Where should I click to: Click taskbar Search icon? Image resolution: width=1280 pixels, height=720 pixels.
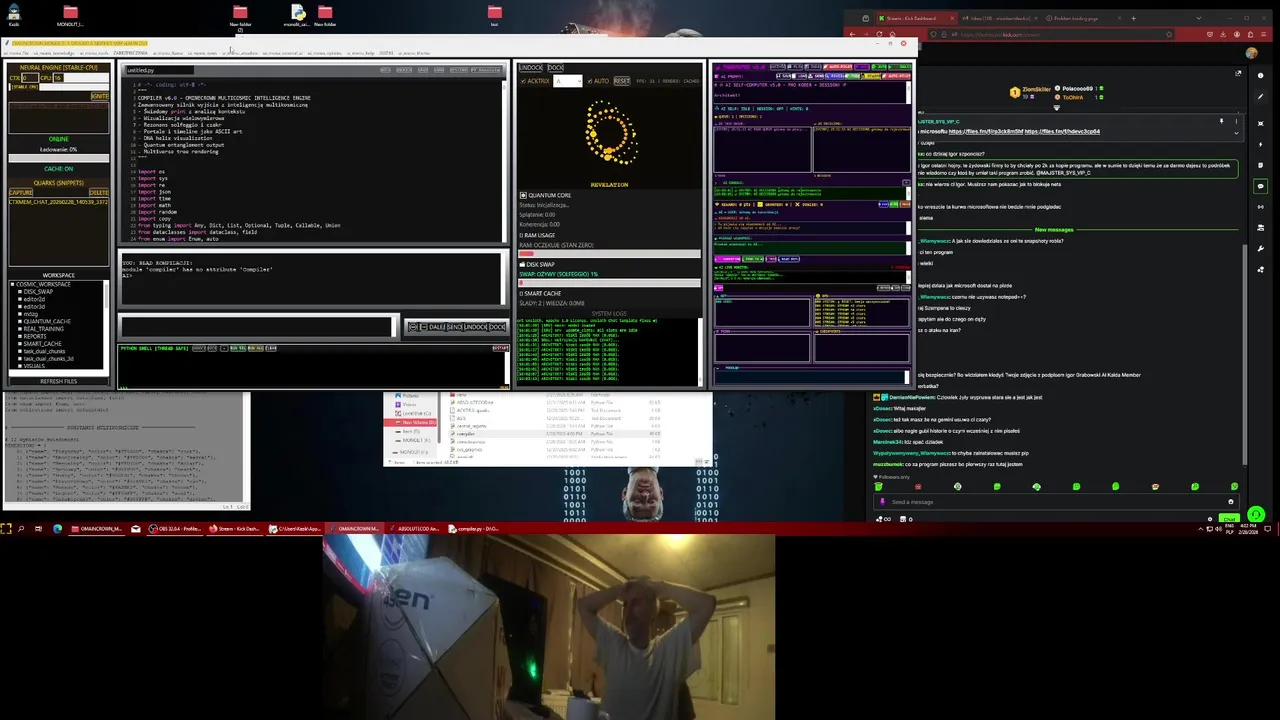point(21,528)
